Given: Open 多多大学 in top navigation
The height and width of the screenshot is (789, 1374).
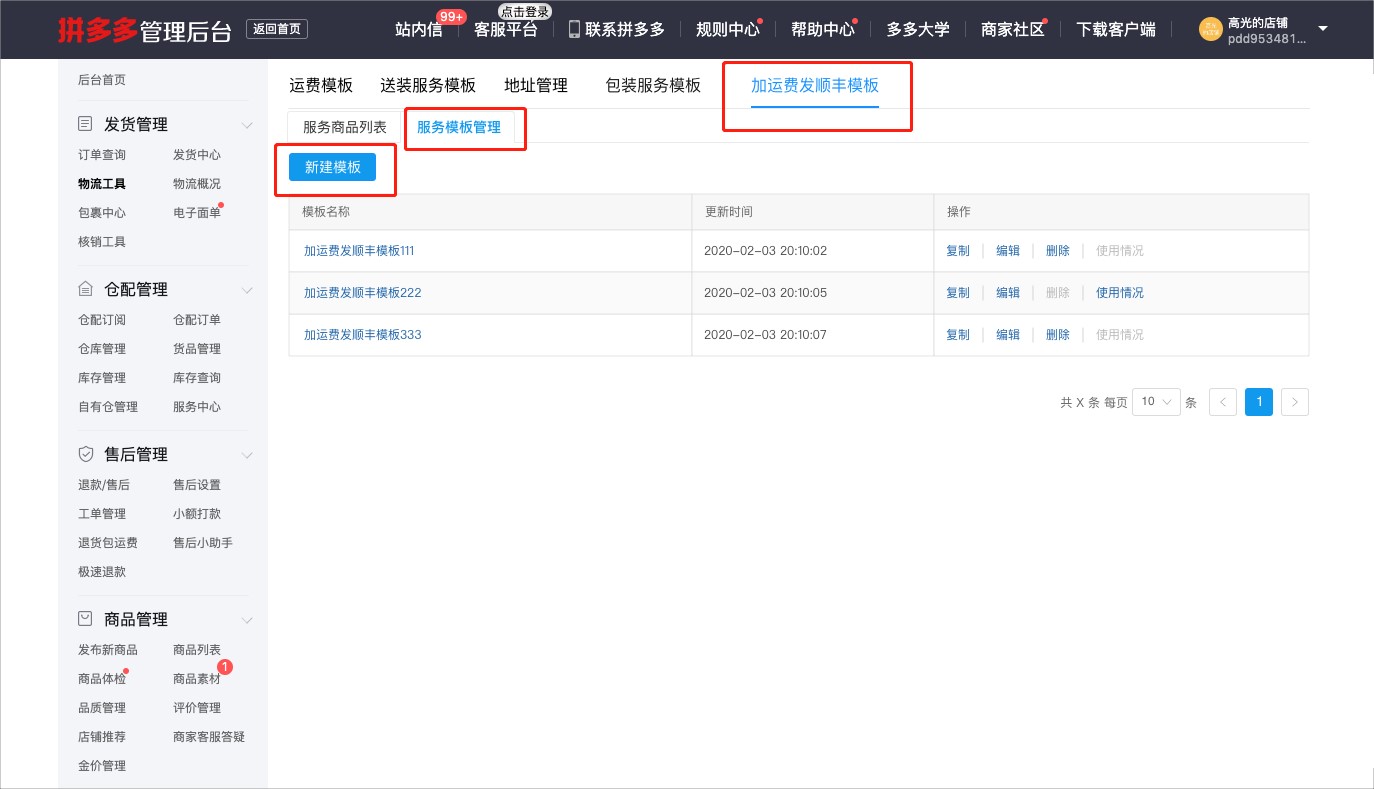Looking at the screenshot, I should [x=918, y=30].
